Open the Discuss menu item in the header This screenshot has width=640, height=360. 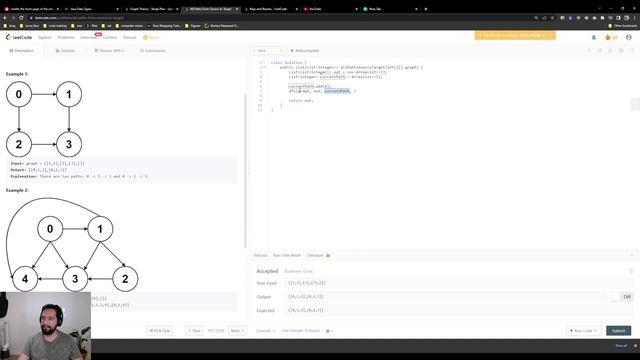129,38
